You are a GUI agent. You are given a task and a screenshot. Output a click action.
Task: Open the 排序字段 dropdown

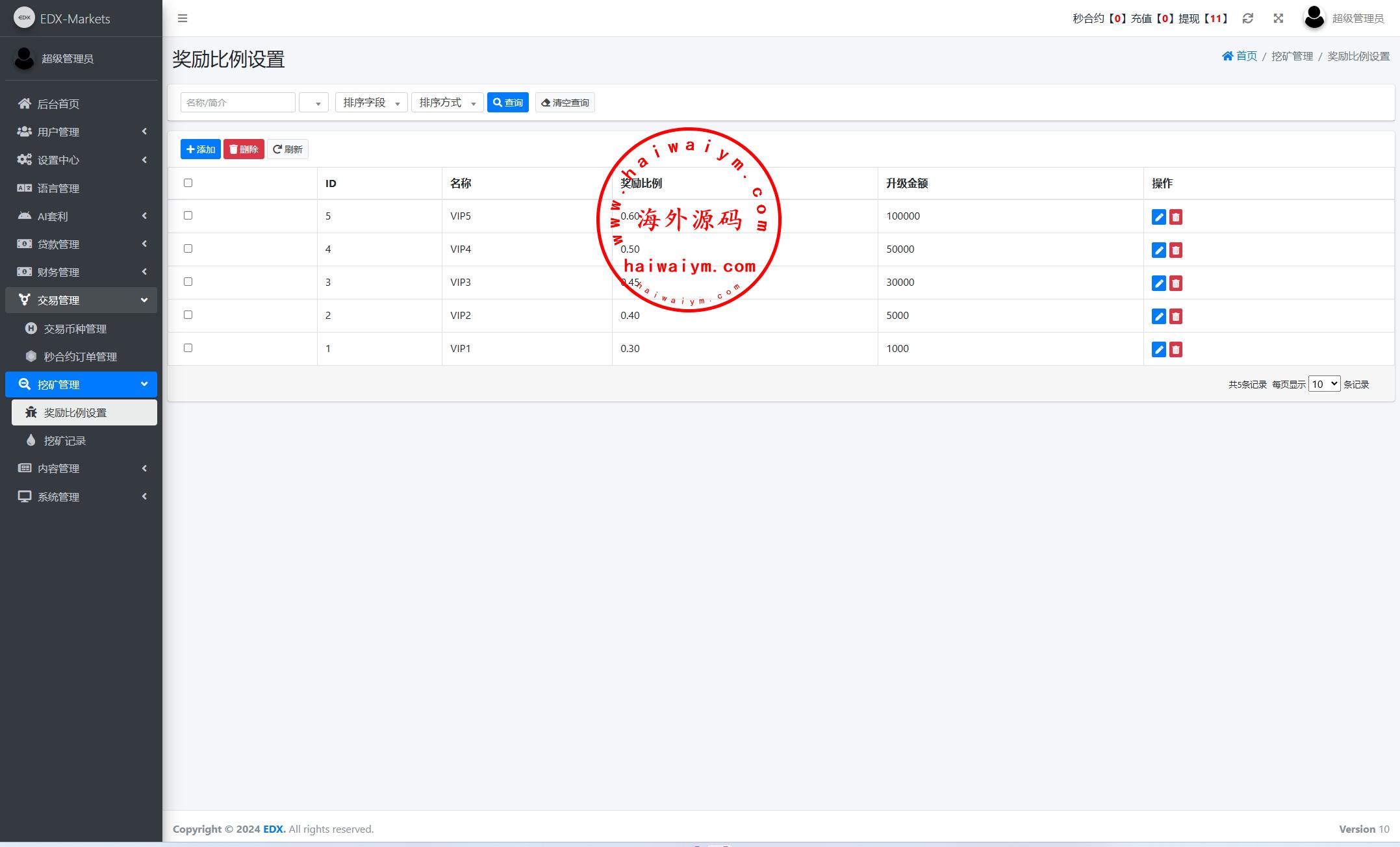[x=371, y=103]
